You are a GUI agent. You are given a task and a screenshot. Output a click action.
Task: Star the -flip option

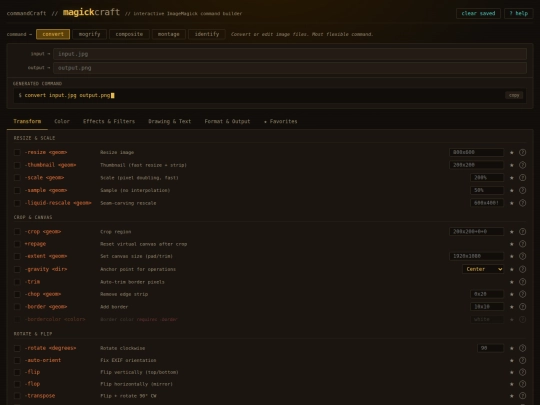(x=512, y=372)
